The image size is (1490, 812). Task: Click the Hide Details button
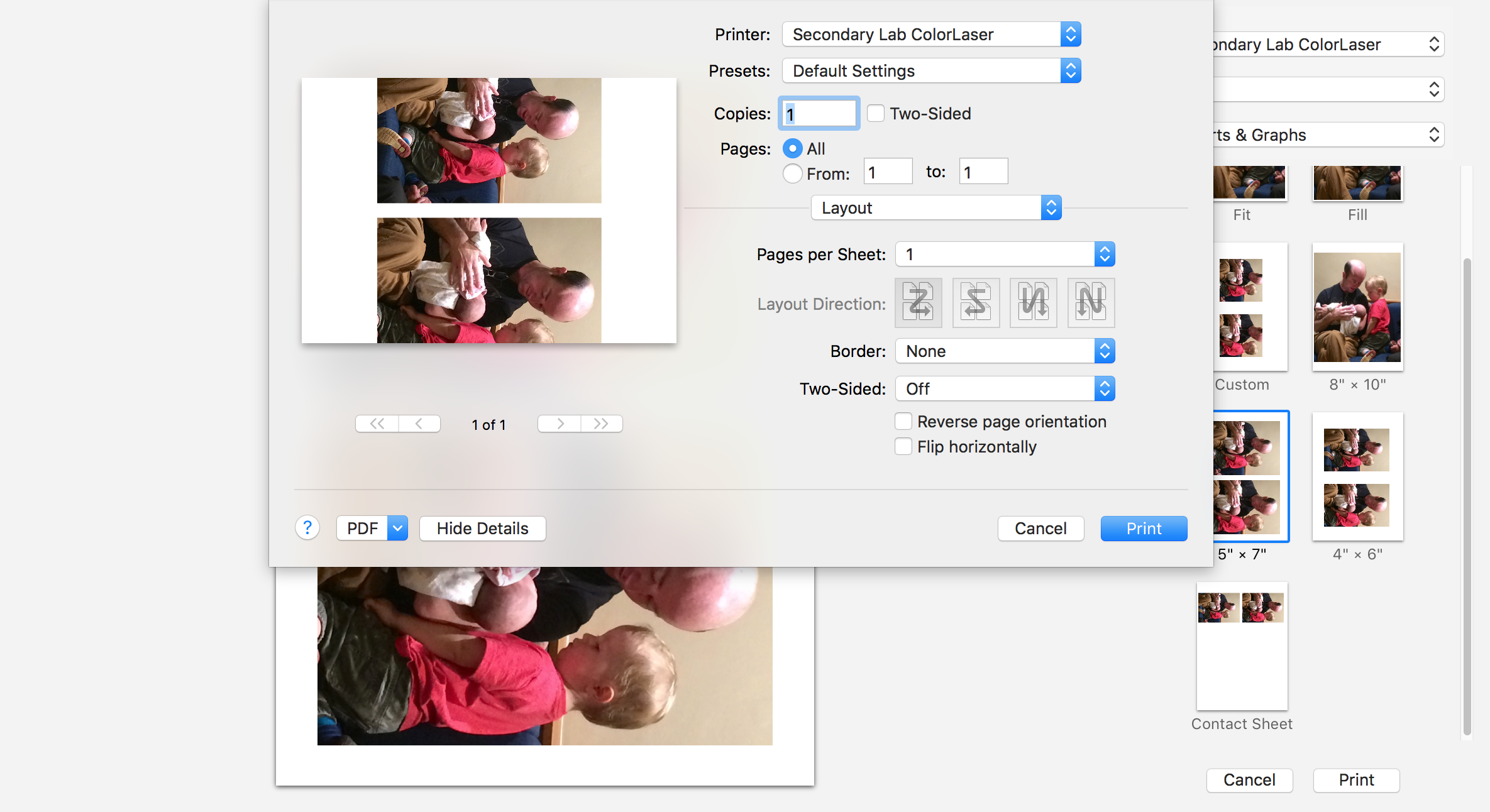click(482, 528)
